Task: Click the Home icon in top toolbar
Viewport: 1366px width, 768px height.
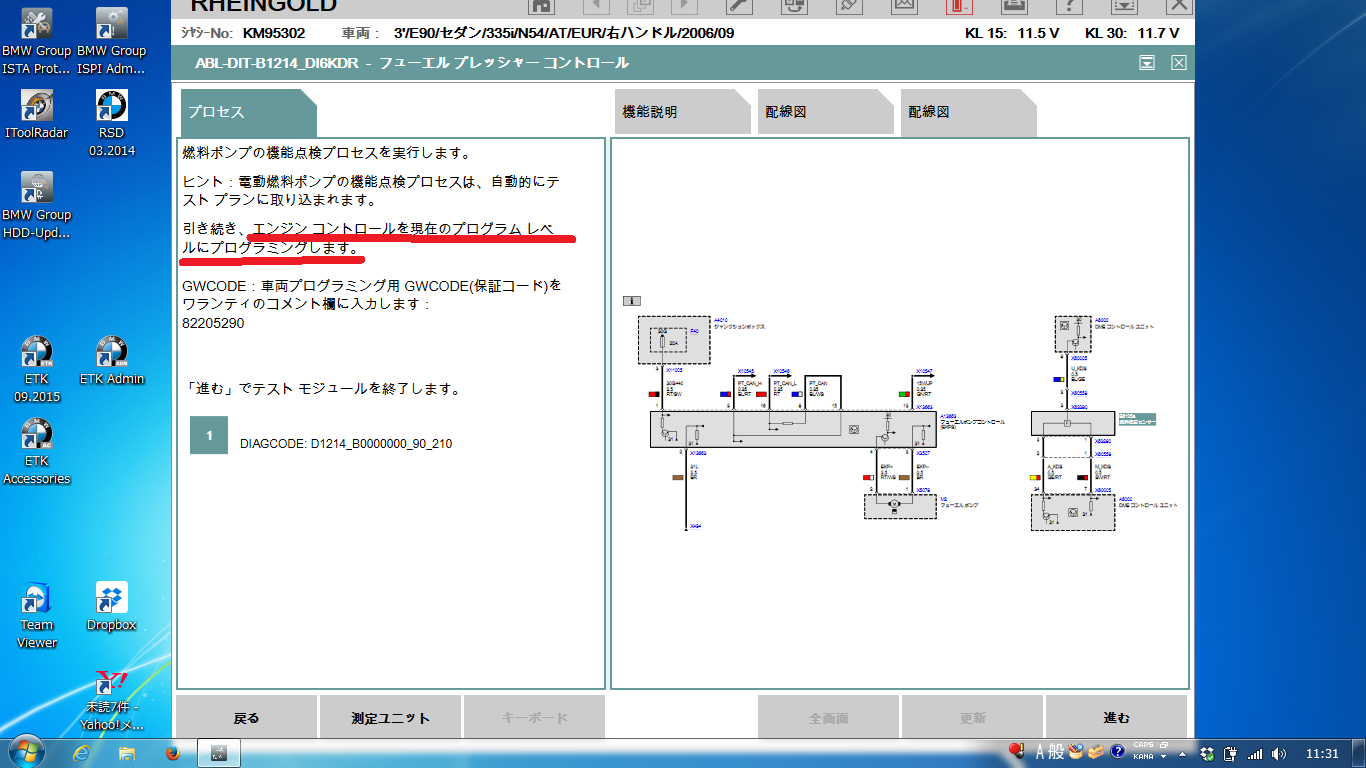Action: (x=541, y=5)
